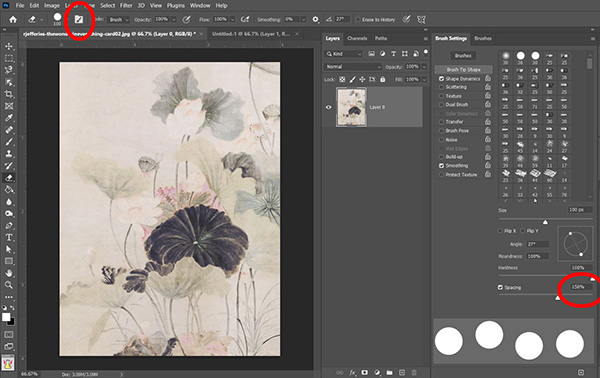Enable the Scattering checkbox
Image resolution: width=600 pixels, height=378 pixels.
[441, 87]
